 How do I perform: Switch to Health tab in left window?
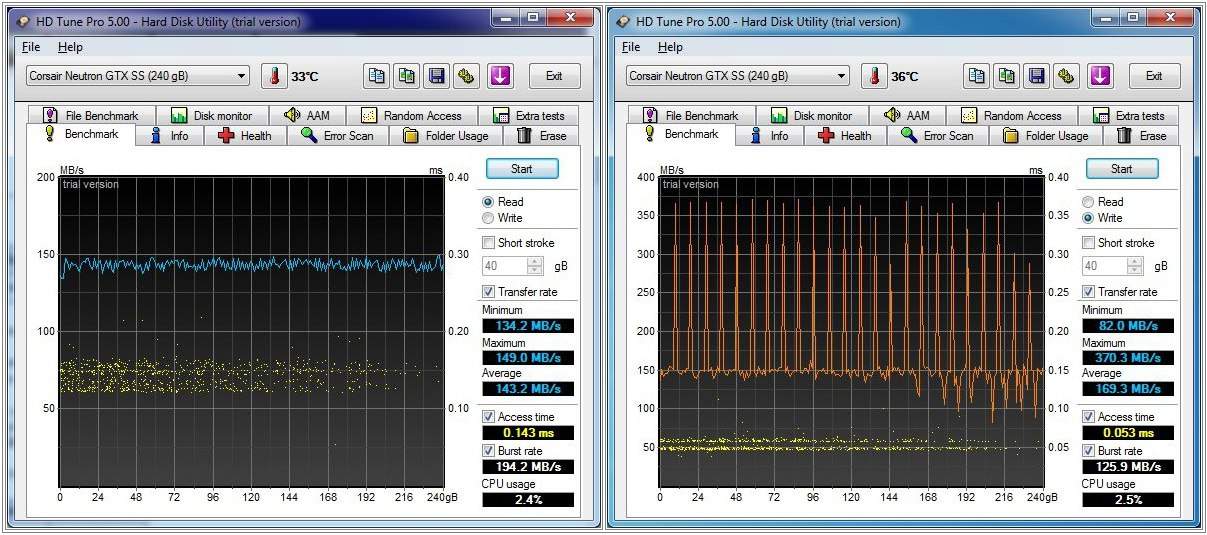point(245,136)
